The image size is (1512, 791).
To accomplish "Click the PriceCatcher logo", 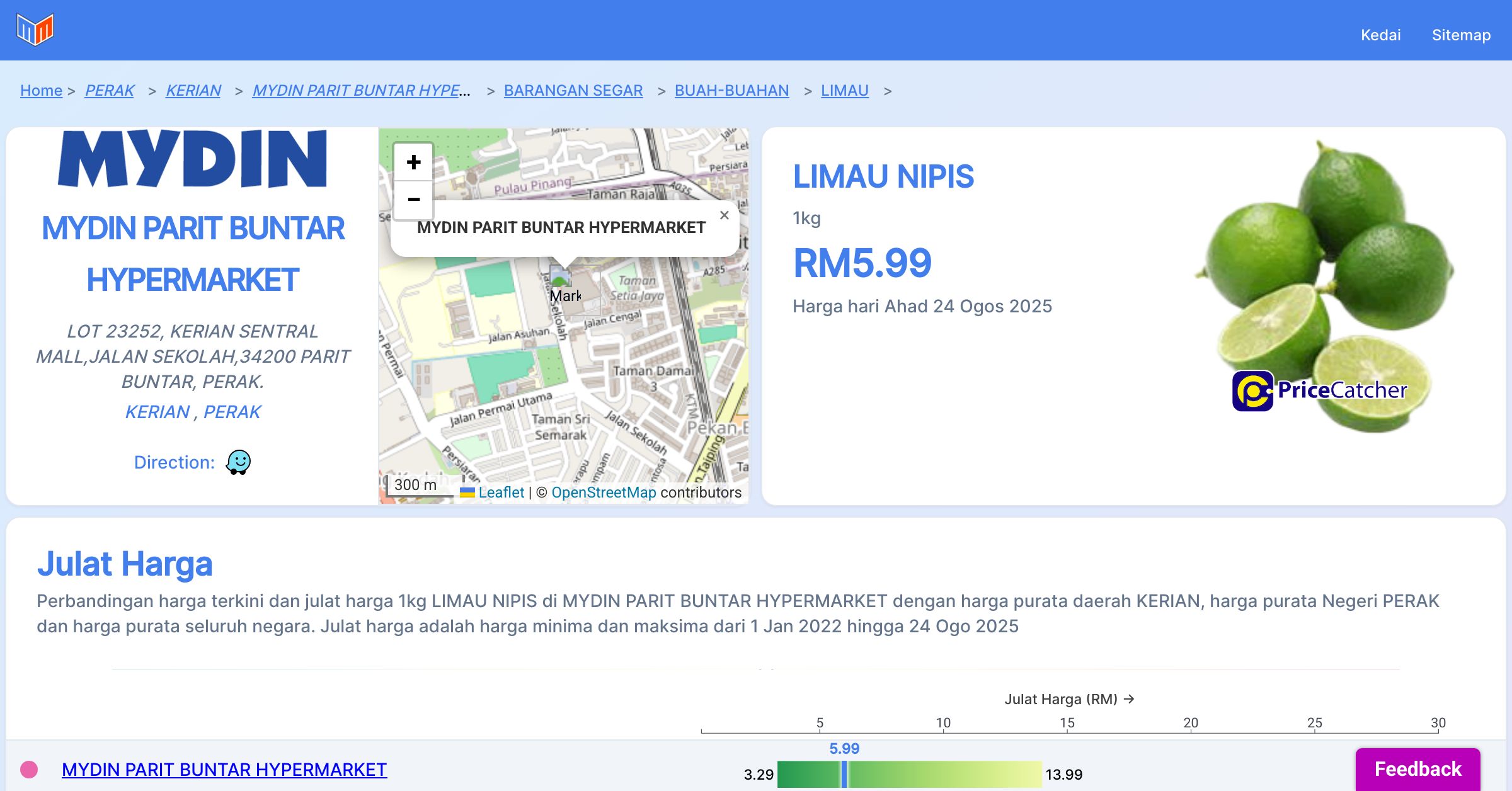I will click(1319, 390).
